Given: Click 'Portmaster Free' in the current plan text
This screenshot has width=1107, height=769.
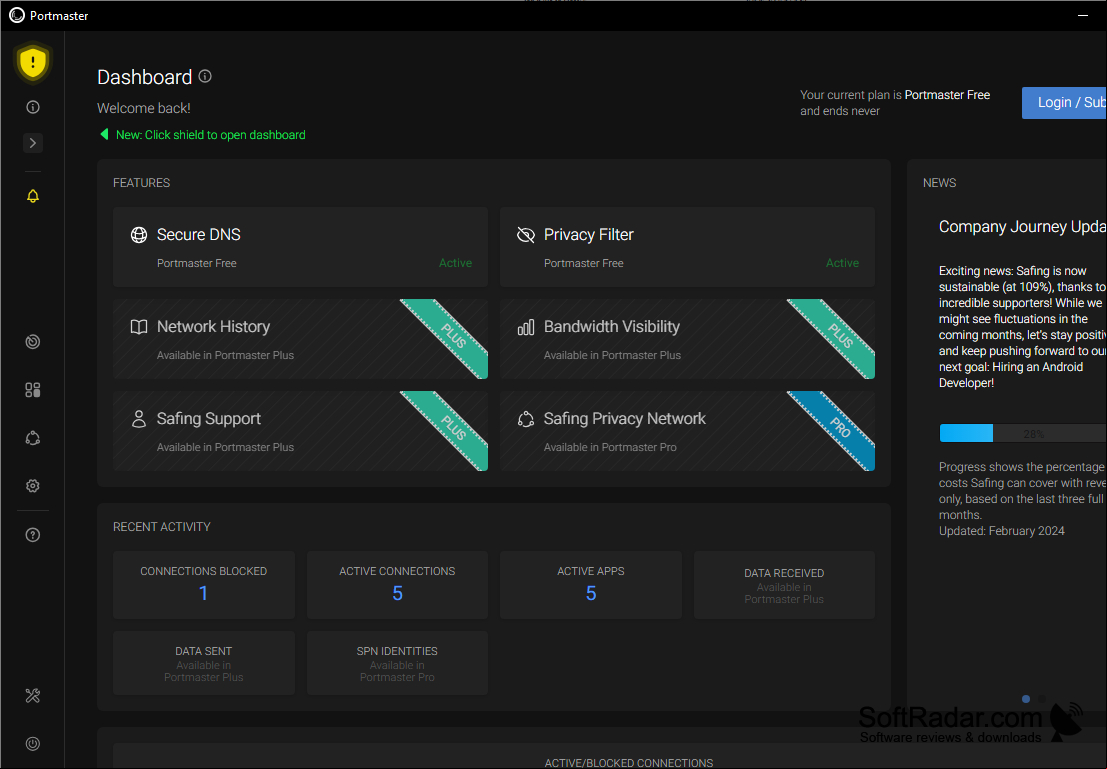Looking at the screenshot, I should point(947,95).
